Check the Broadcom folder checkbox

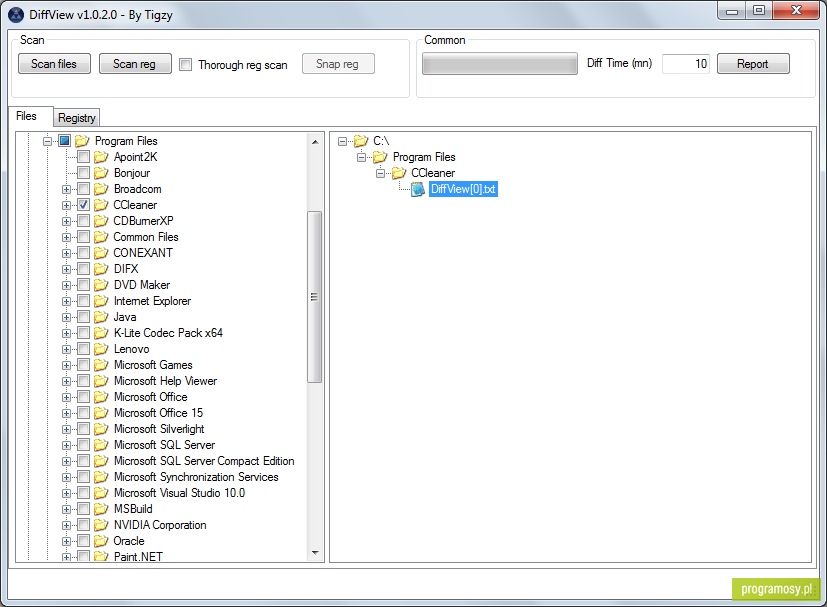(83, 189)
